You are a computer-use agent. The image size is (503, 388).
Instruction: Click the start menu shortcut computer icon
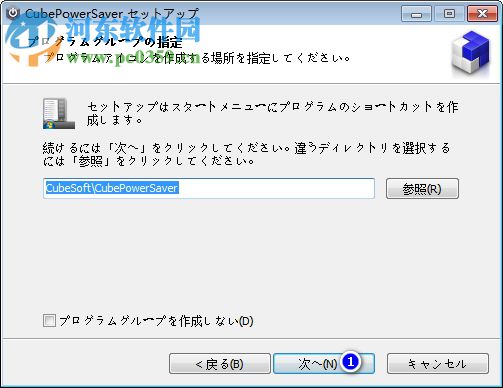click(59, 114)
